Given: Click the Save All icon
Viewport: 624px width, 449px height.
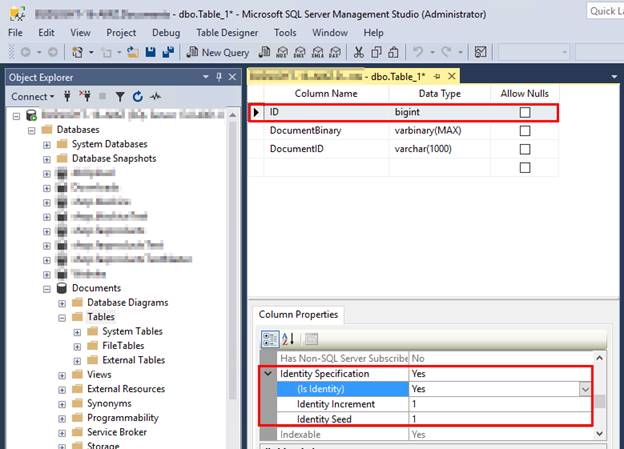Looking at the screenshot, I should click(x=168, y=52).
